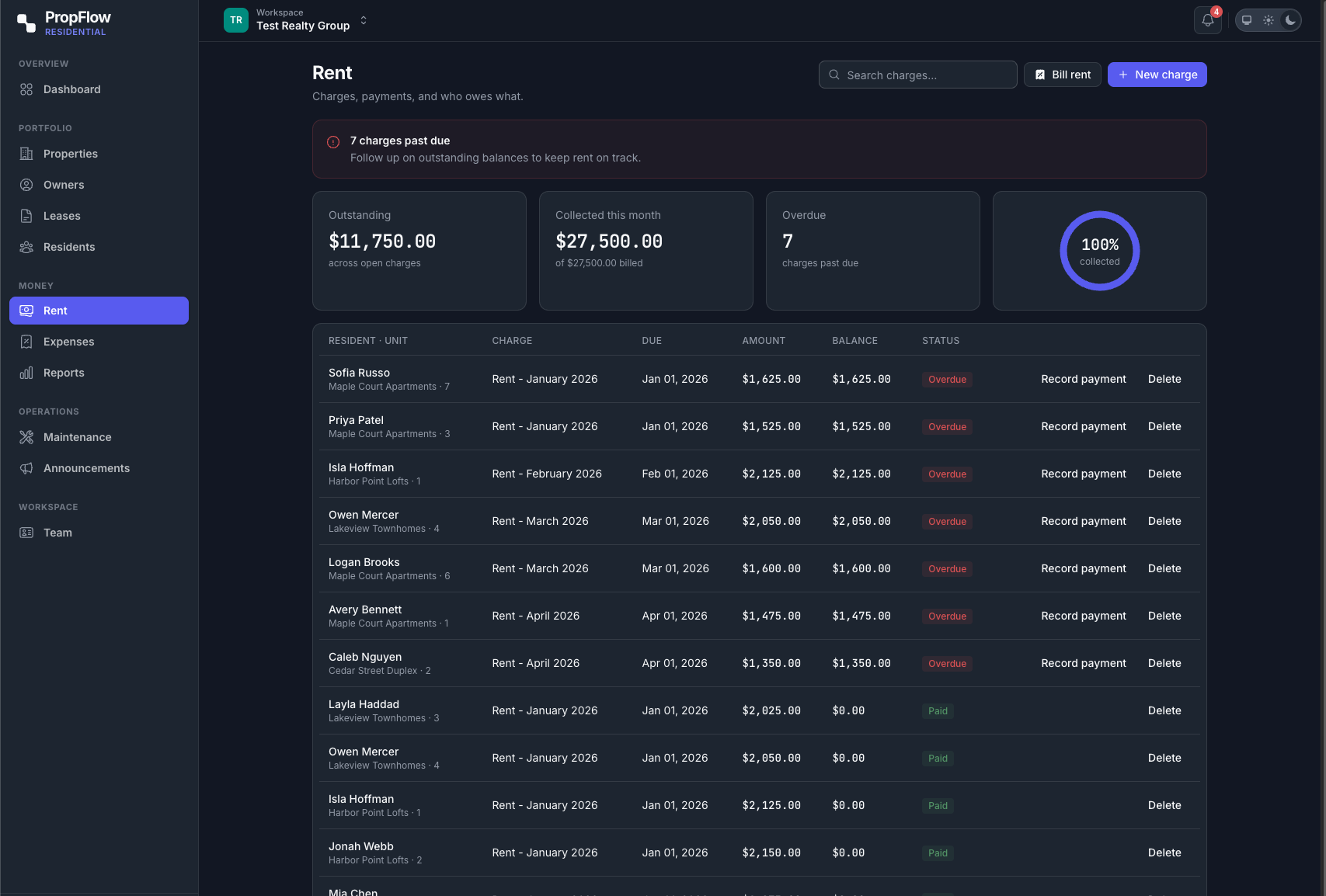Click the Bill rent button

pyautogui.click(x=1063, y=75)
